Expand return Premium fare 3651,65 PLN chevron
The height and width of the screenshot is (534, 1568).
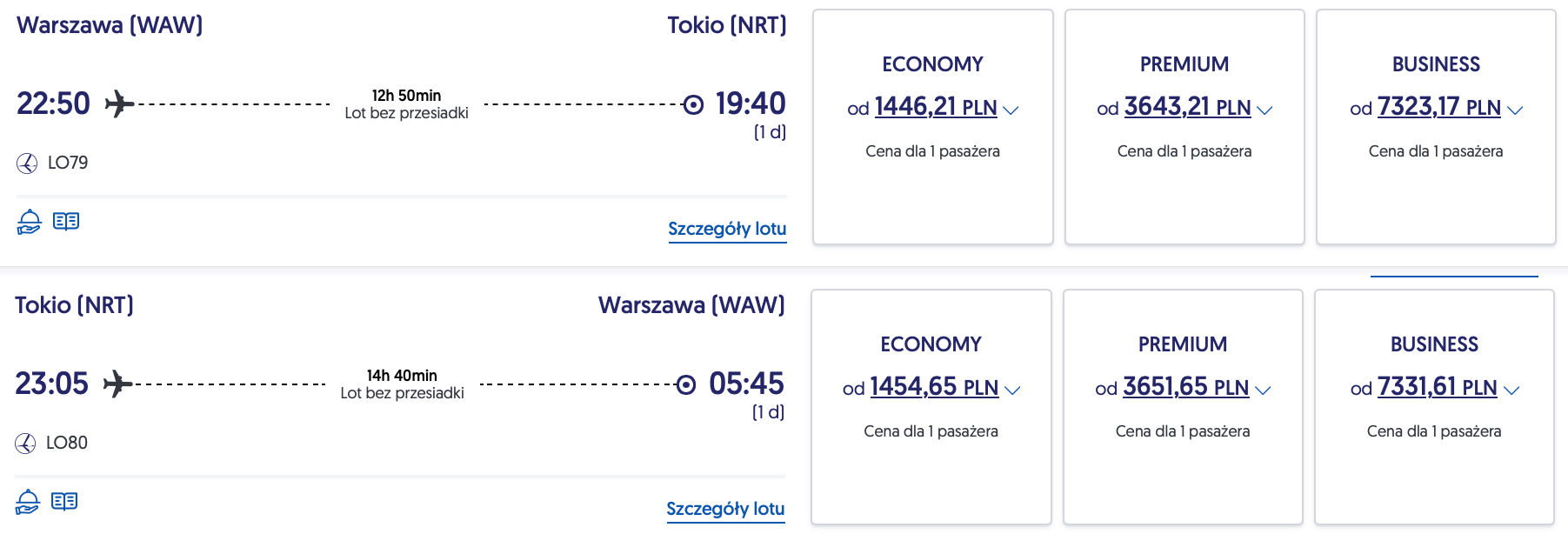point(1263,390)
